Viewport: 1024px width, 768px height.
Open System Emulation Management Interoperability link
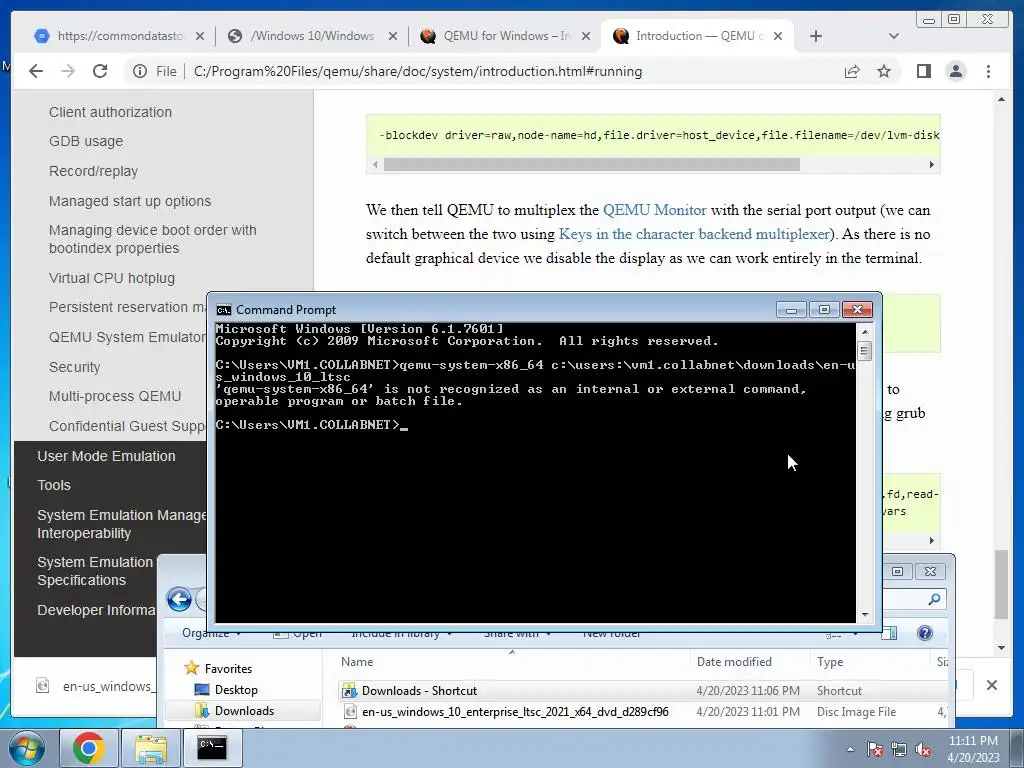pos(121,524)
